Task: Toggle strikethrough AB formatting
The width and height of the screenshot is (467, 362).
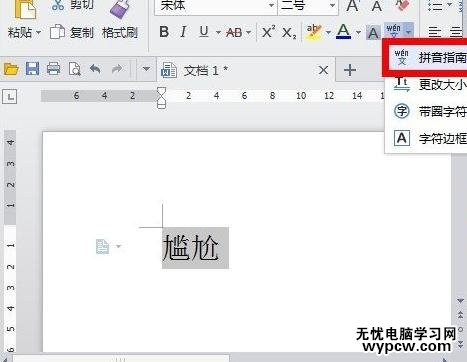Action: pos(234,33)
